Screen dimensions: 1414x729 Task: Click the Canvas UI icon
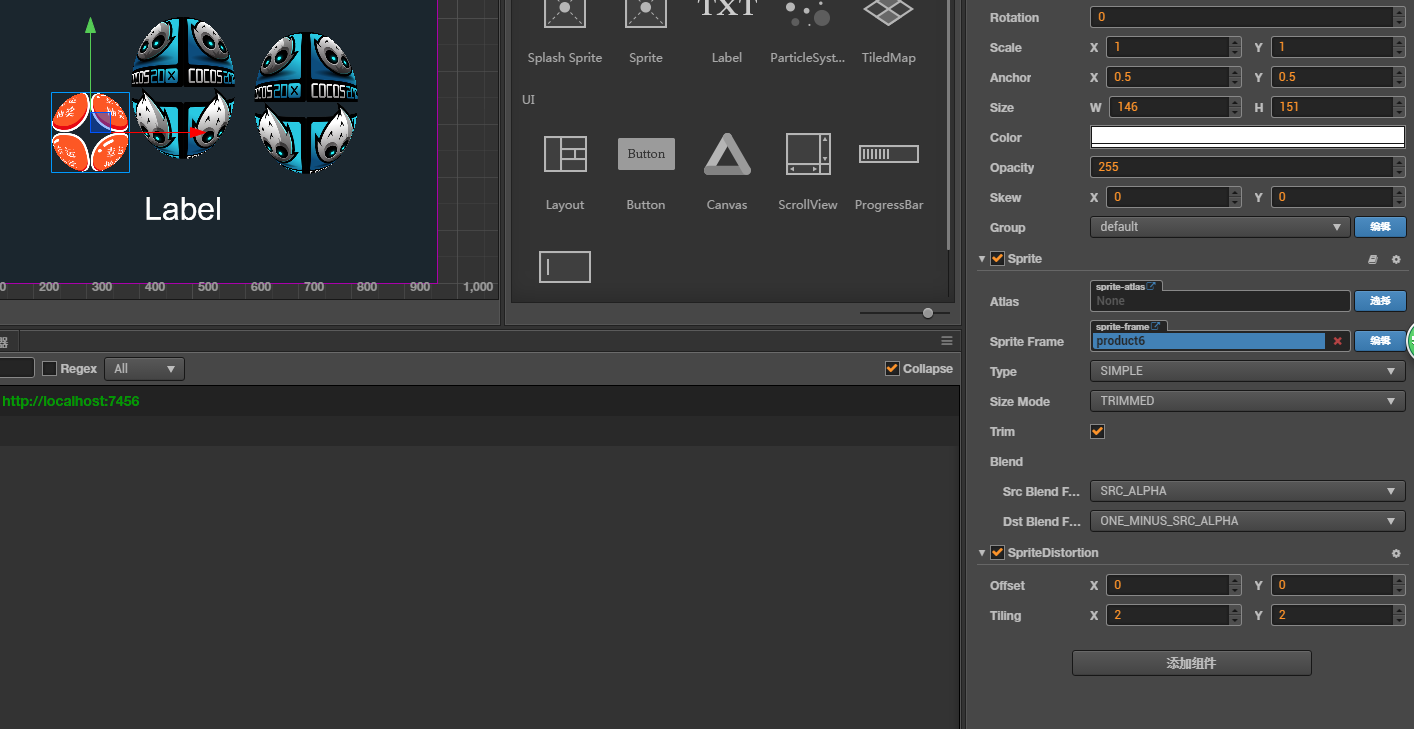(x=726, y=155)
